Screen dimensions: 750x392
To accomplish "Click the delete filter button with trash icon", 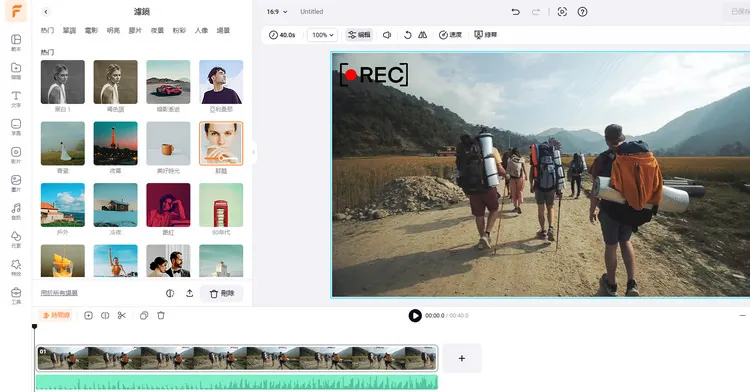I will click(221, 294).
